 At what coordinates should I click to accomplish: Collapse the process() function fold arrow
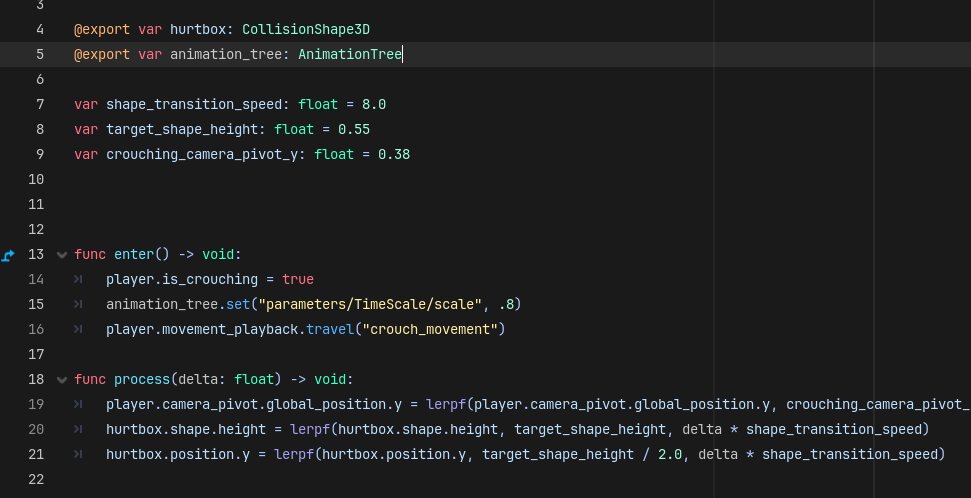61,380
